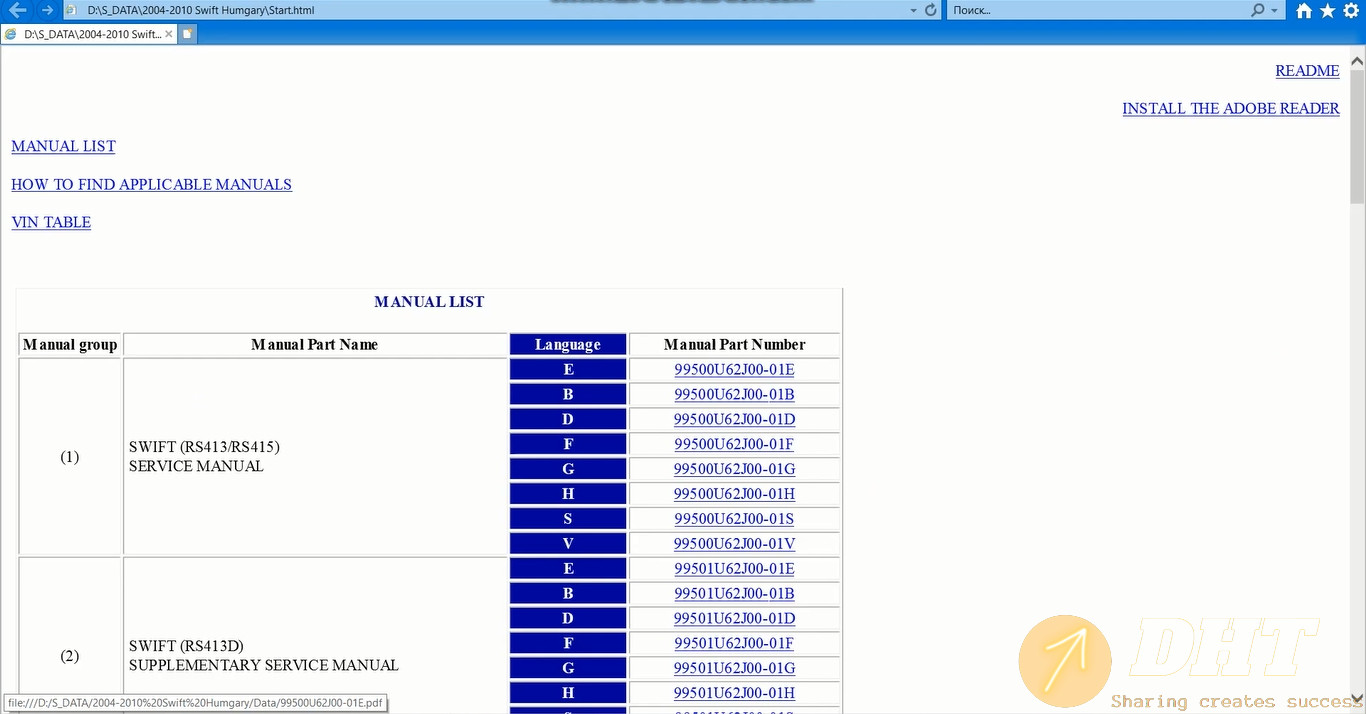Click the search magnifier icon
Screen dimensions: 1366x714
tap(1257, 10)
